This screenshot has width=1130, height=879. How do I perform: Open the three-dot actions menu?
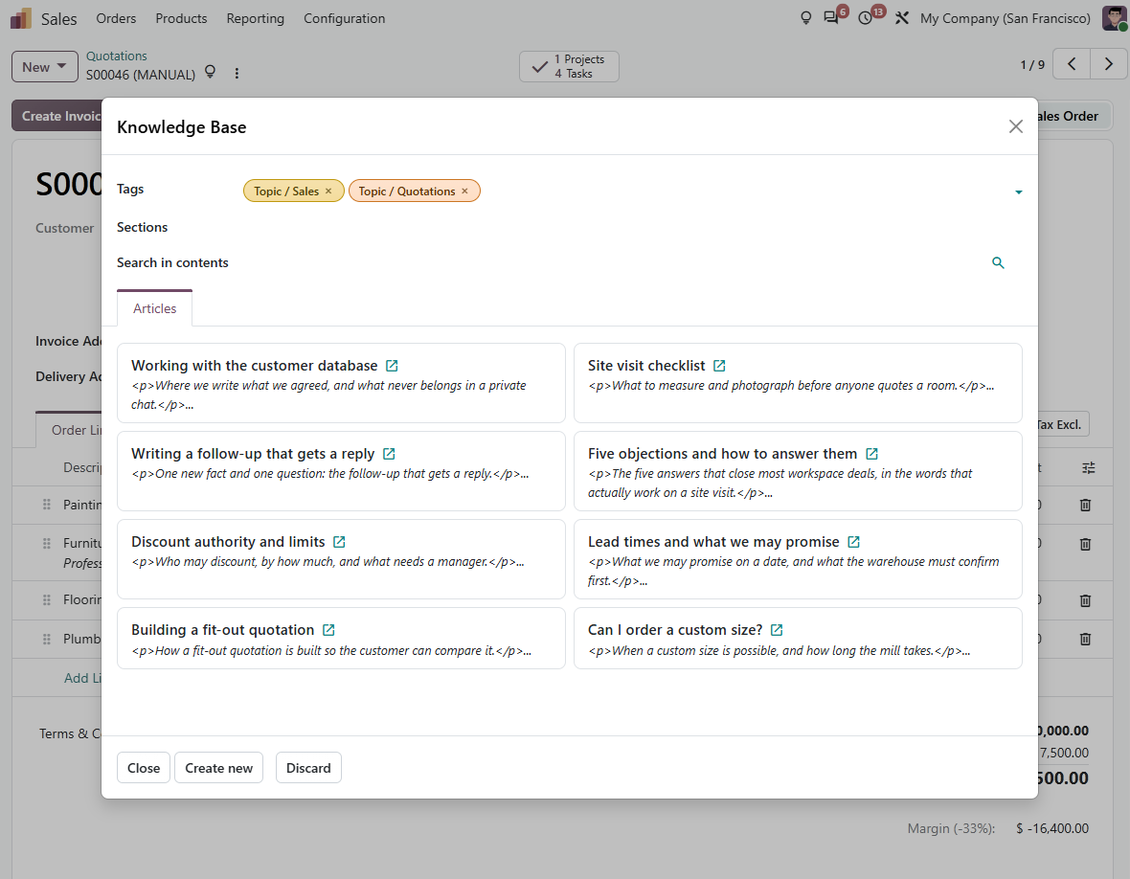pos(236,73)
